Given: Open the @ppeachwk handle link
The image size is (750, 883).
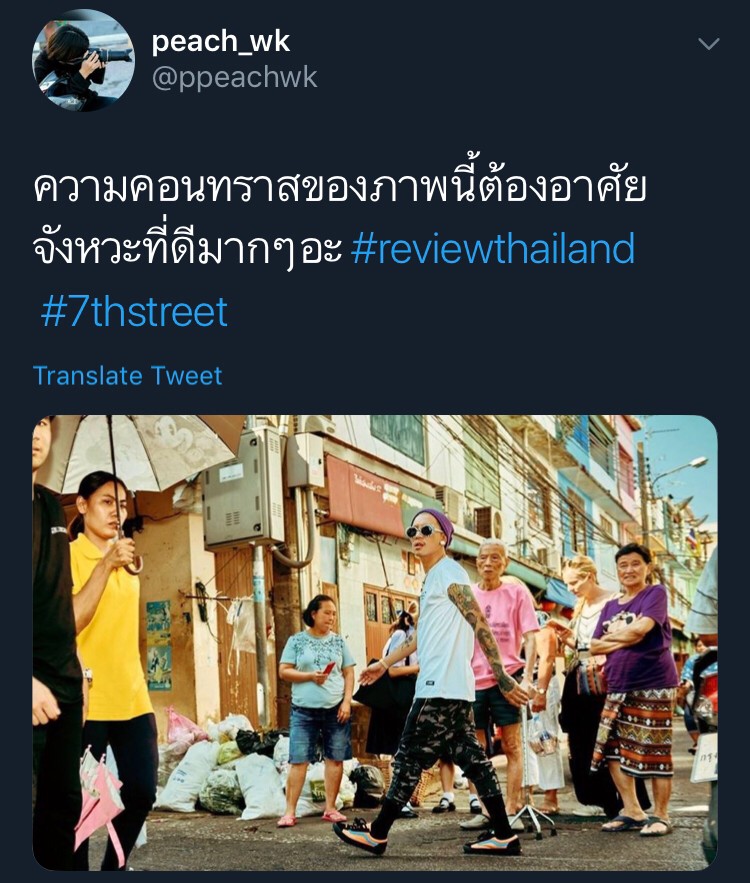Looking at the screenshot, I should pyautogui.click(x=234, y=77).
